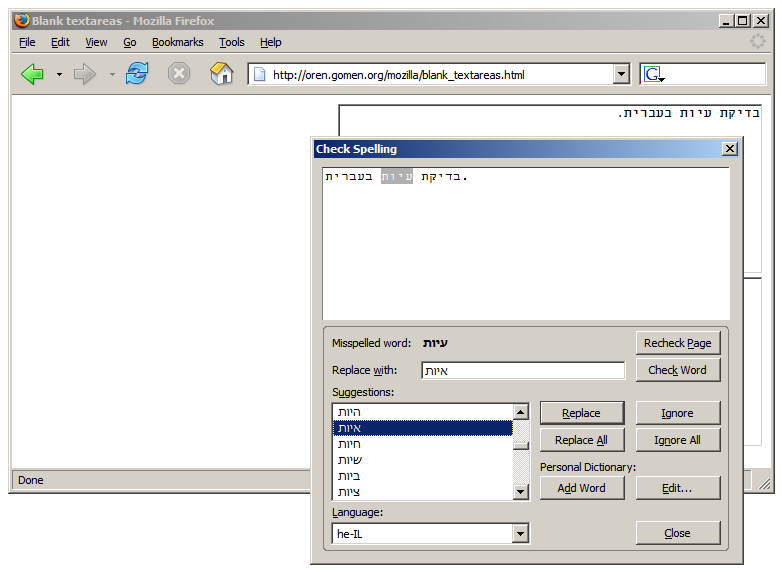Open the Help menu
The image size is (782, 572).
(270, 42)
